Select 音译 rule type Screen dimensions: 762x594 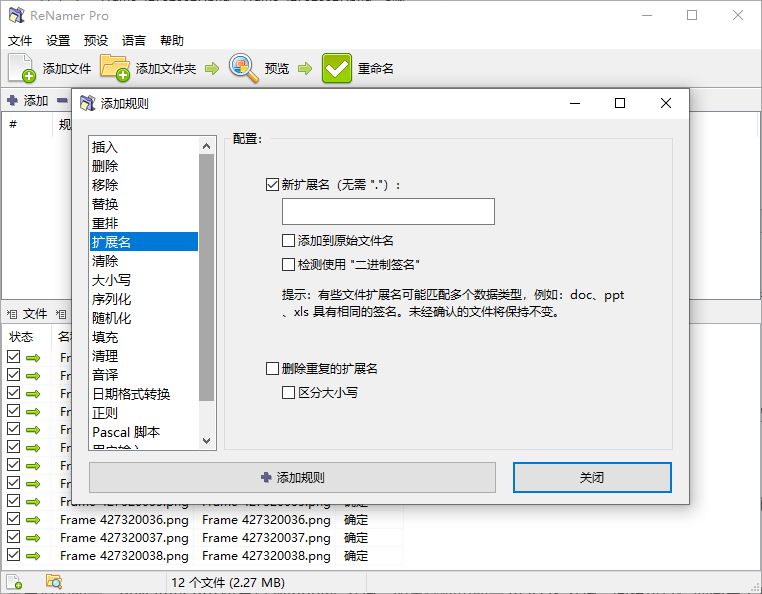[144, 375]
